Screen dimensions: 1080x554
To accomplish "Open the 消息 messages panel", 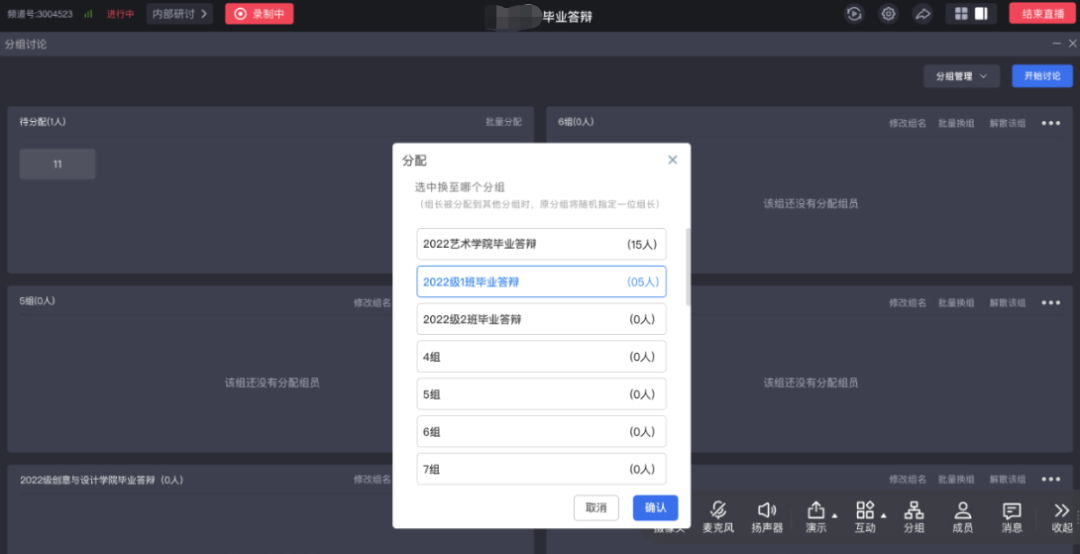I will pos(1011,516).
